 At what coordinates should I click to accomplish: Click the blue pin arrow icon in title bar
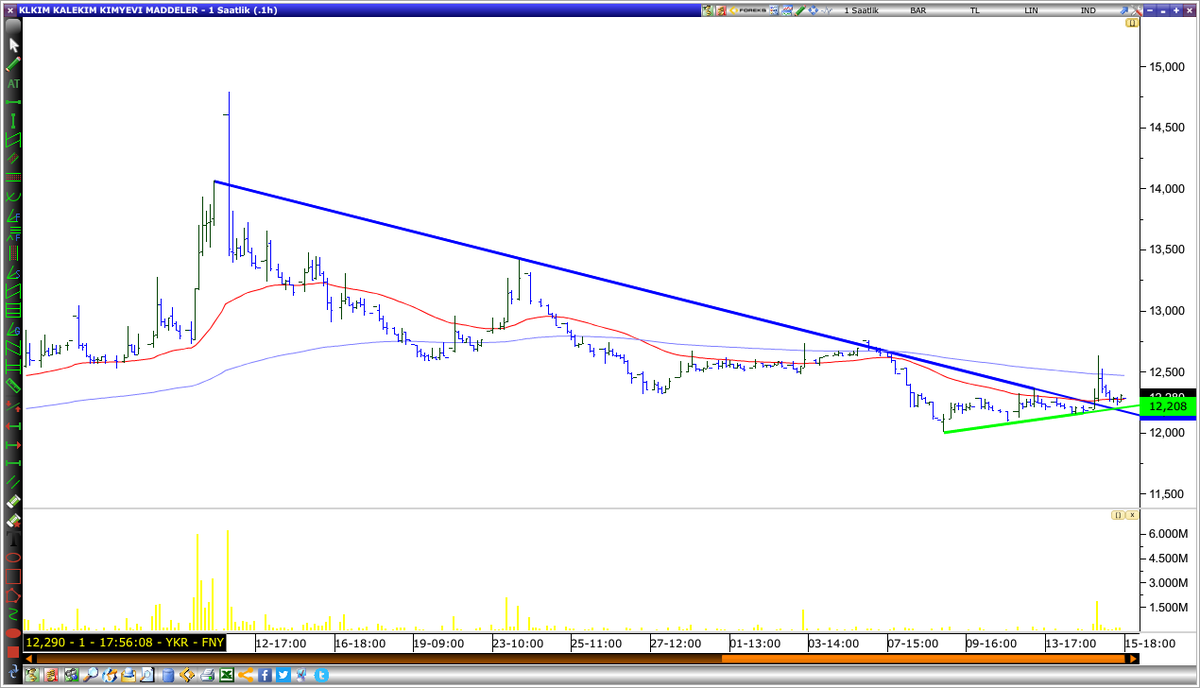(x=1124, y=10)
